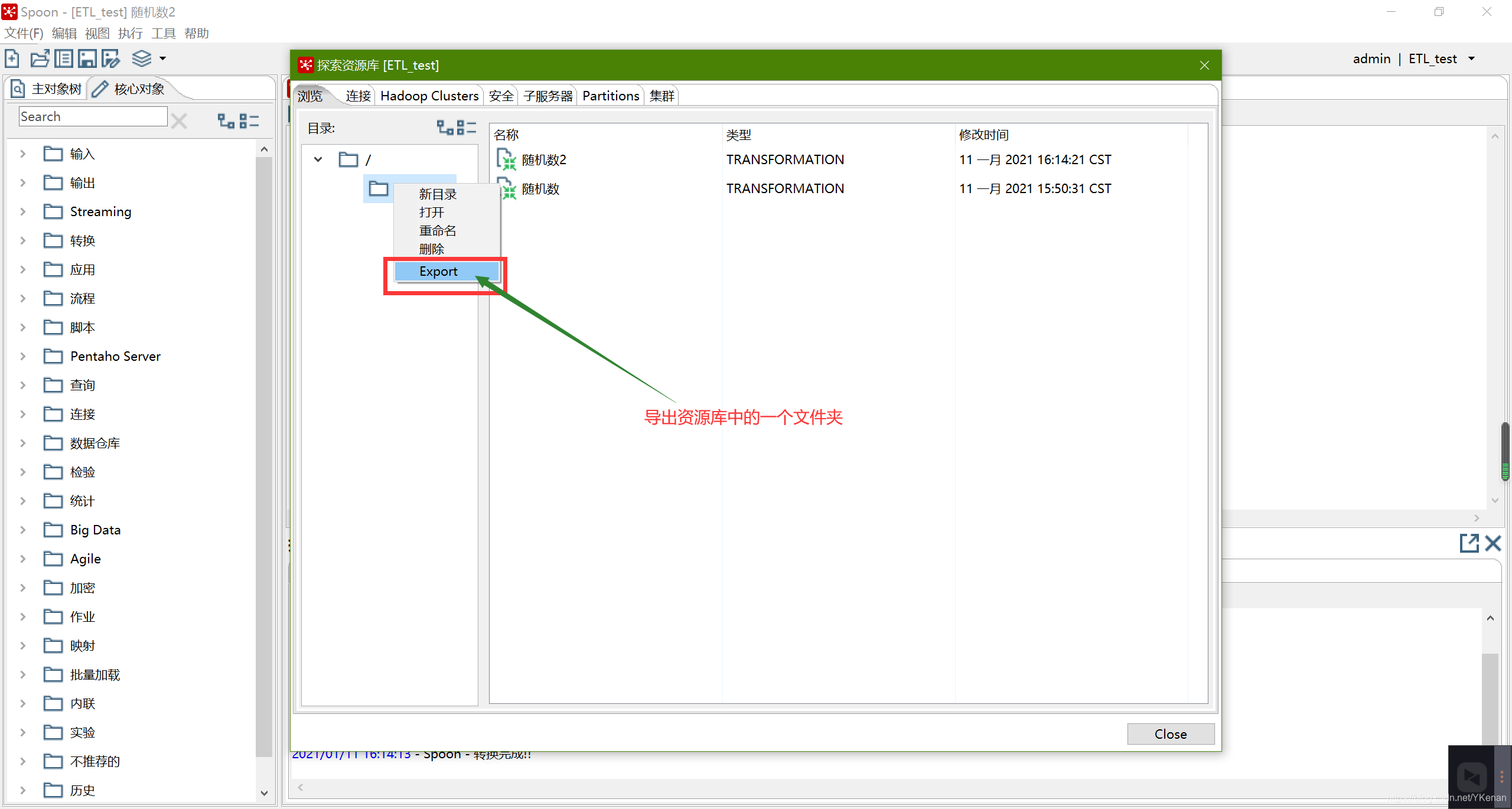The height and width of the screenshot is (809, 1512).
Task: Select the 随机数2 transformation icon
Action: tap(506, 159)
